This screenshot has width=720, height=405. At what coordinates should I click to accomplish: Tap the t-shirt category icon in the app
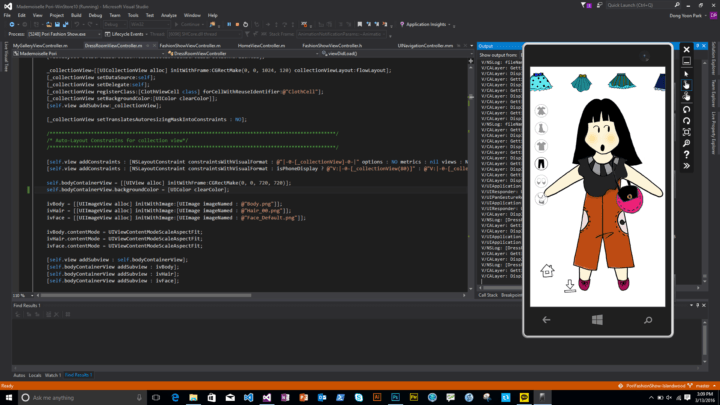click(541, 146)
